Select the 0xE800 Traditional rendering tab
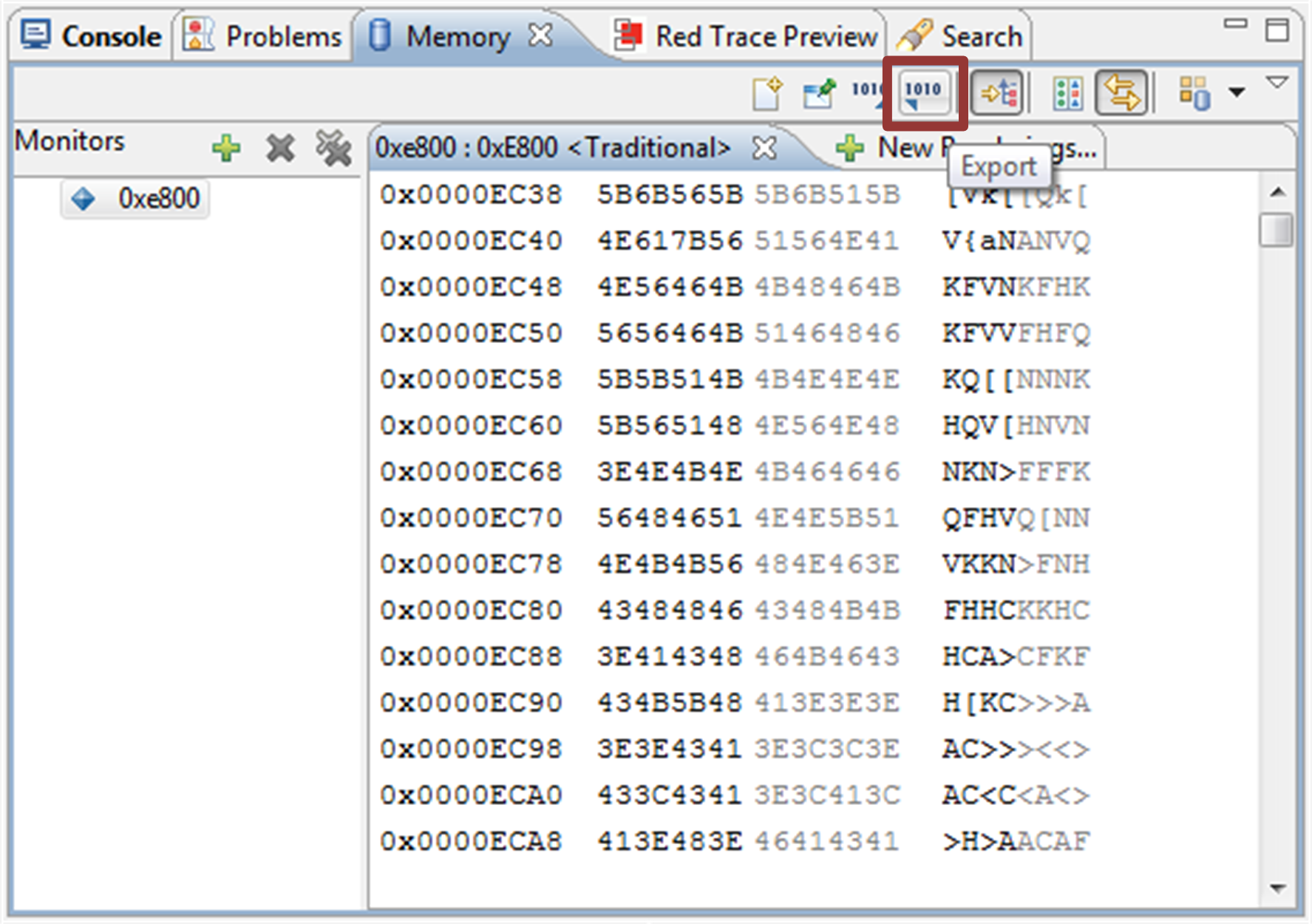 click(x=552, y=148)
